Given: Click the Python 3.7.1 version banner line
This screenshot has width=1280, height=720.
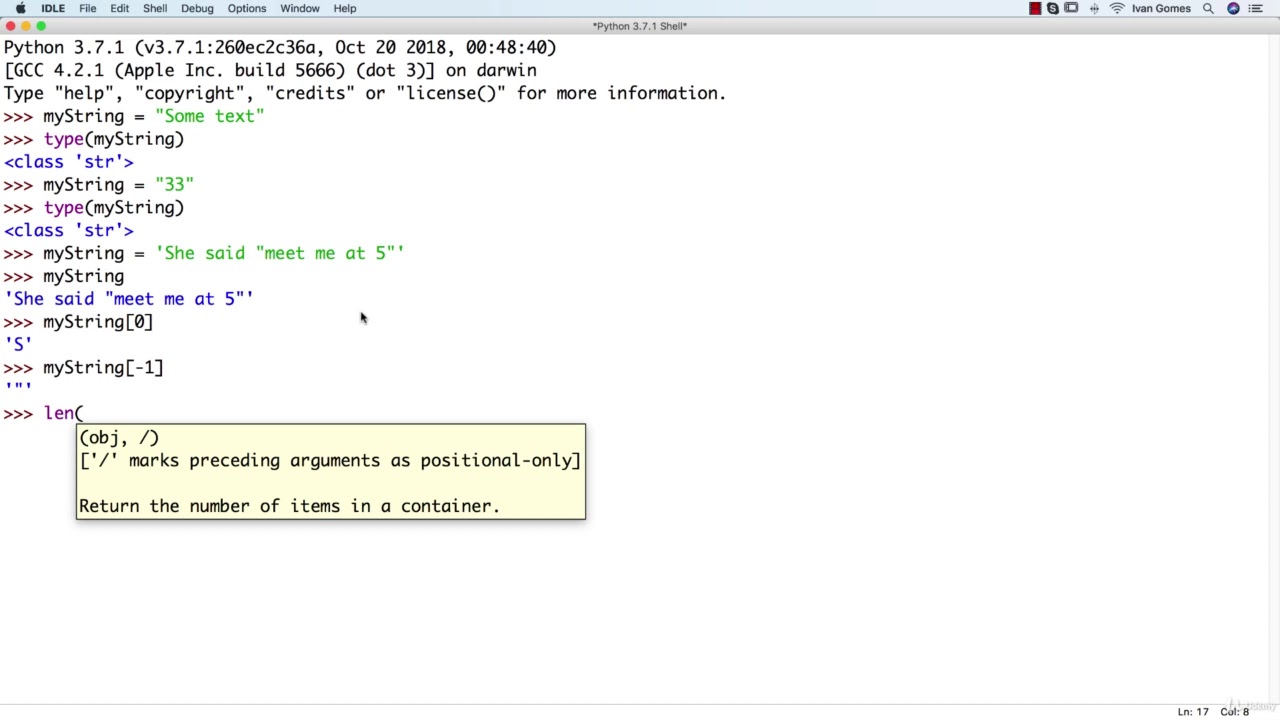Looking at the screenshot, I should pyautogui.click(x=280, y=47).
